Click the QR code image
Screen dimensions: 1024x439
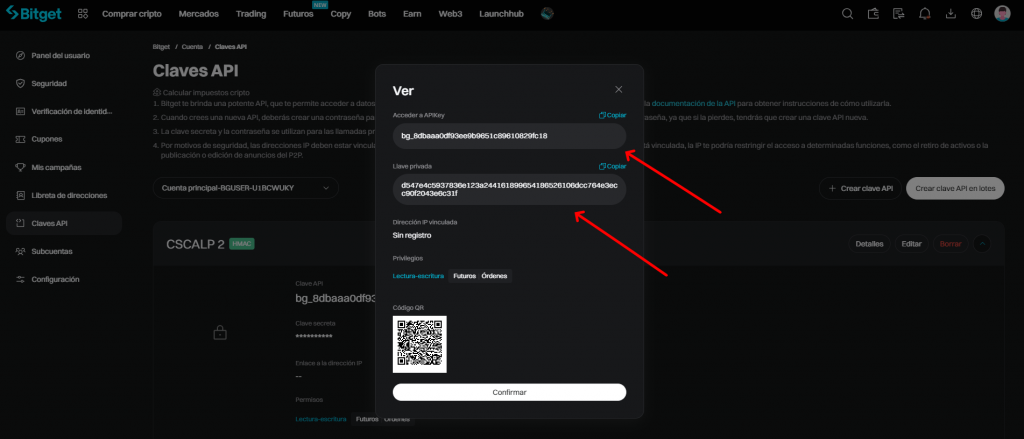[420, 344]
